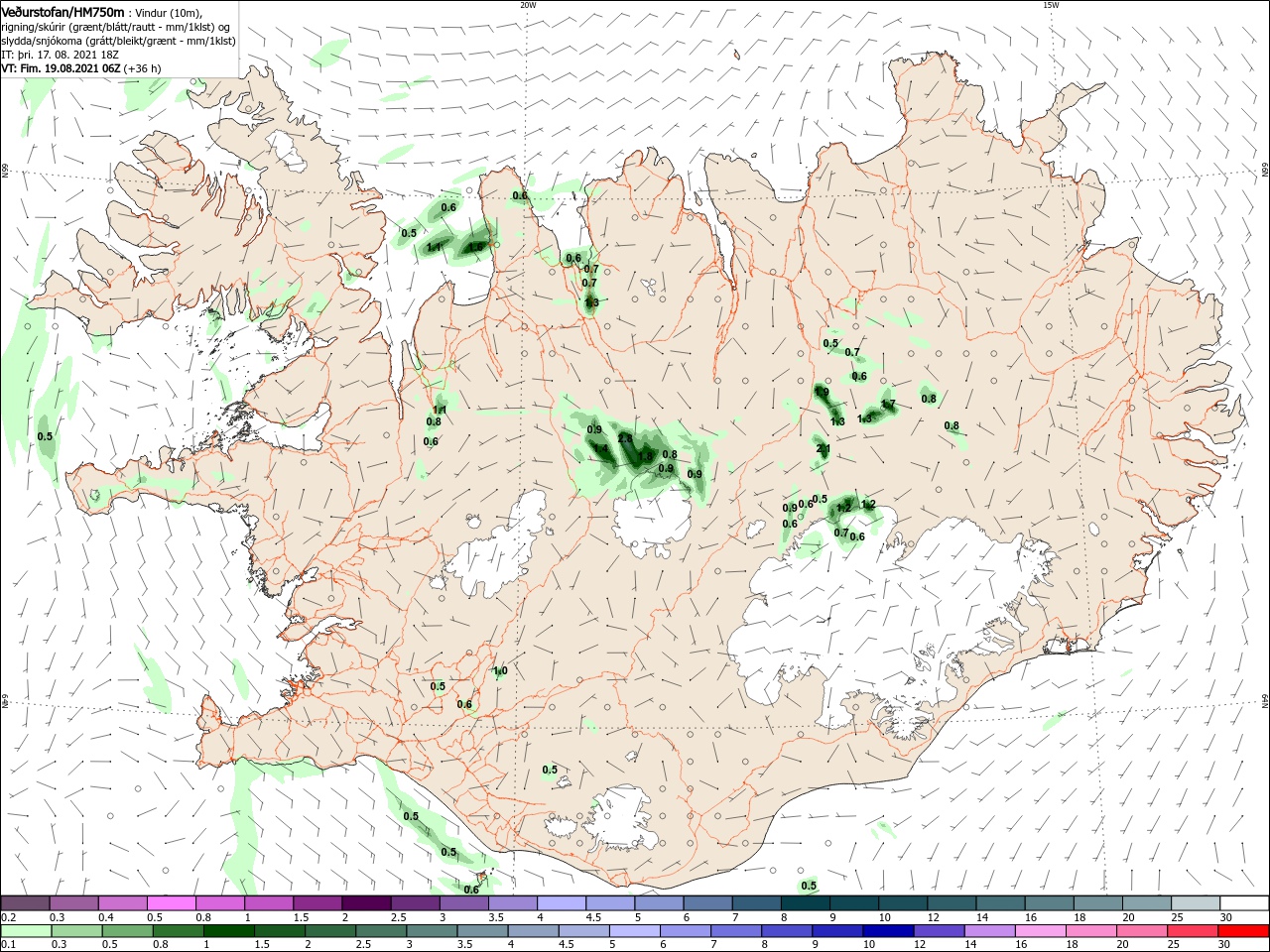The height and width of the screenshot is (952, 1270).
Task: Click the 'rigning/skúrir' legend description line
Action: [117, 27]
